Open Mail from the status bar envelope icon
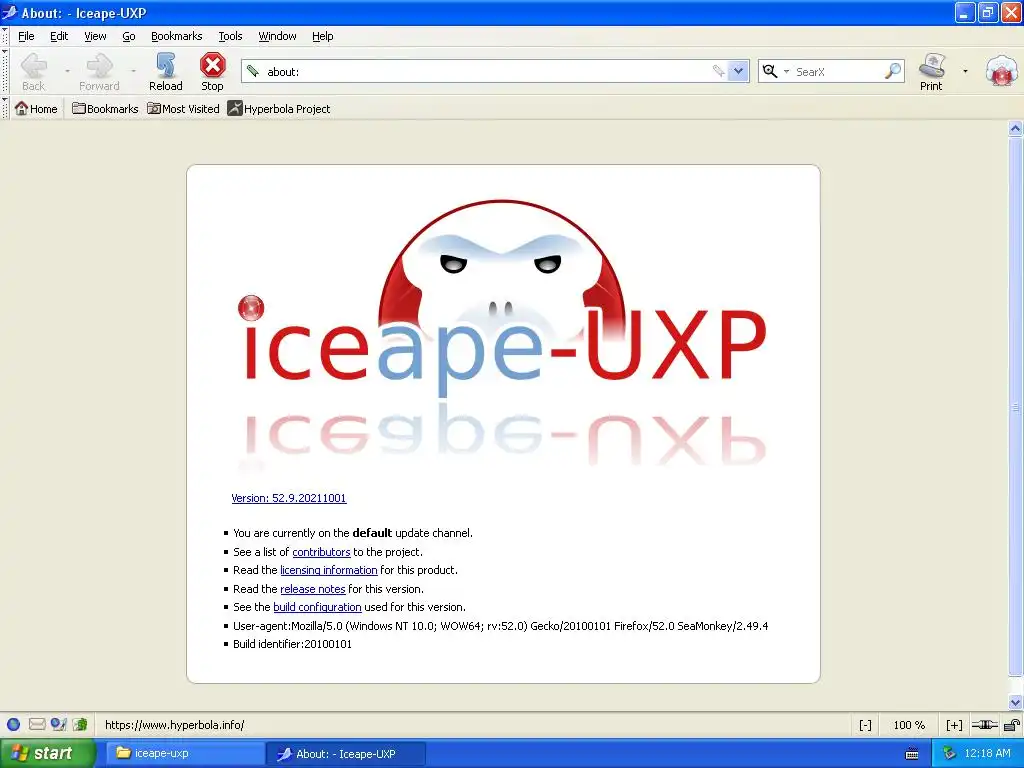Screen dimensions: 1024x768 (37, 724)
